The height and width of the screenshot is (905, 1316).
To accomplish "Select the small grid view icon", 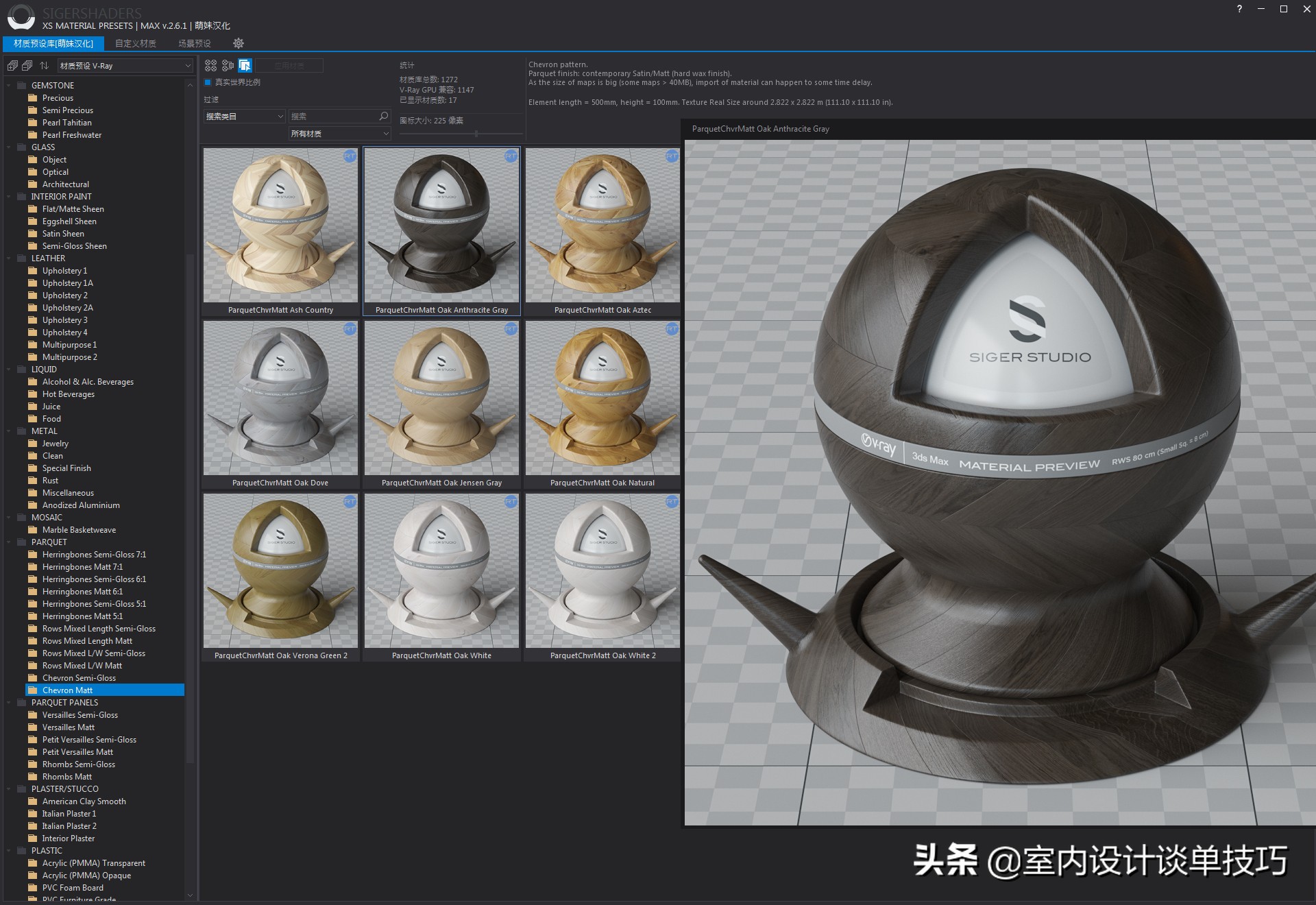I will (x=210, y=65).
